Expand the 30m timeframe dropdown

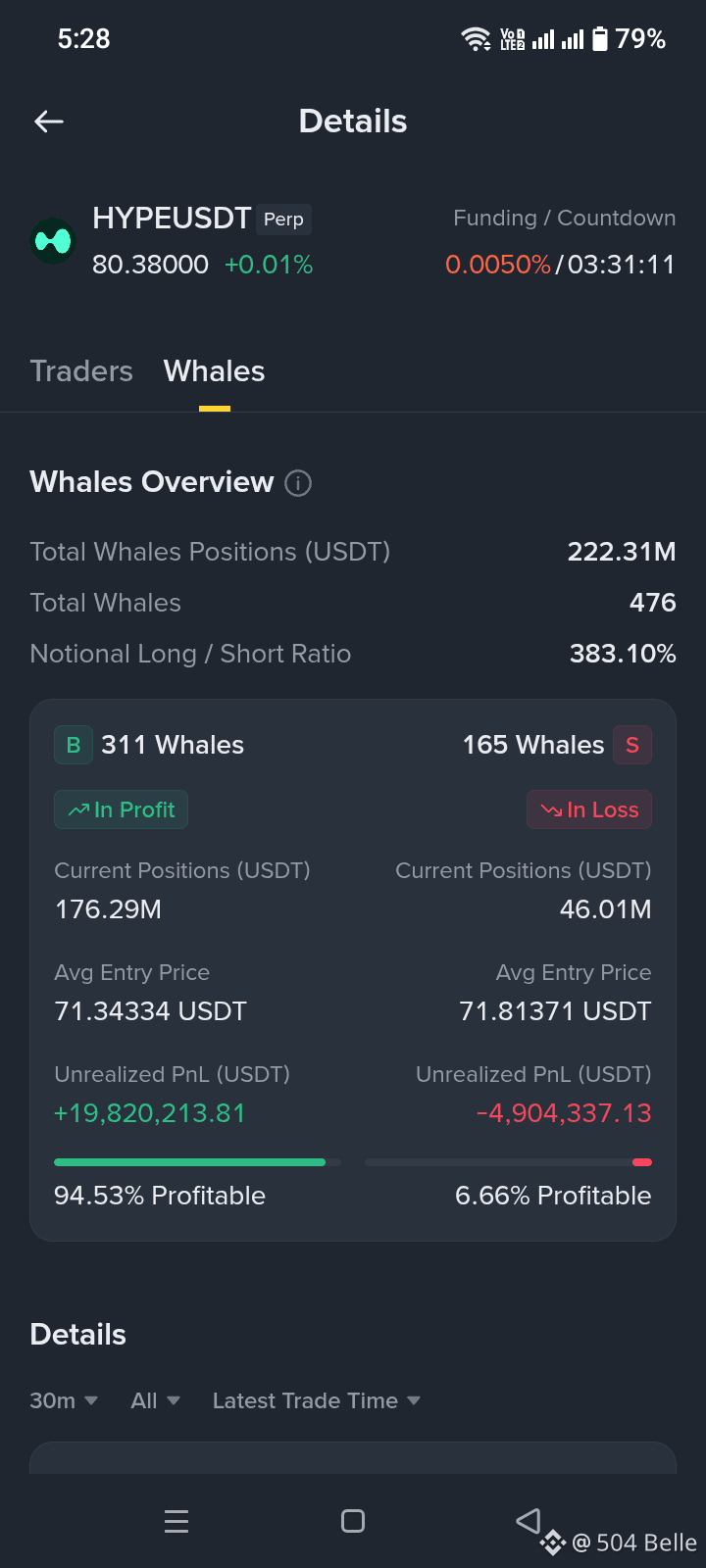[64, 1400]
